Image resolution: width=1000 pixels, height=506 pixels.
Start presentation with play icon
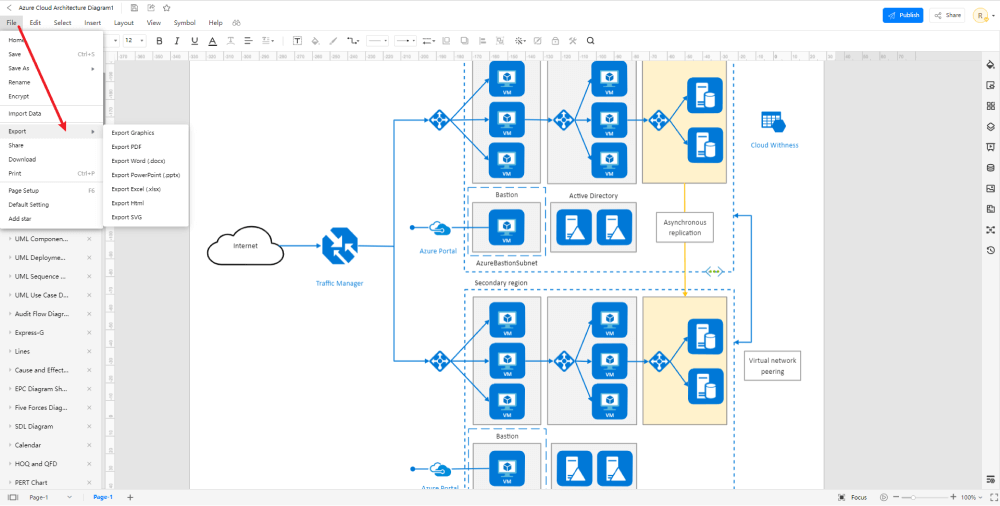click(x=883, y=497)
